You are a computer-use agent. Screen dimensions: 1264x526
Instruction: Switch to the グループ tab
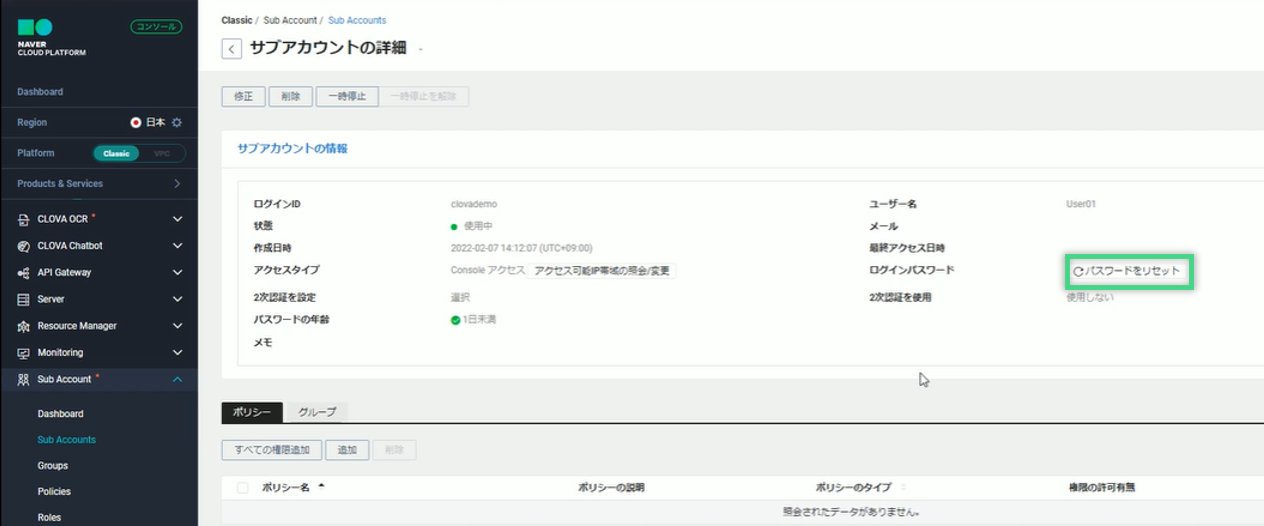click(x=317, y=412)
